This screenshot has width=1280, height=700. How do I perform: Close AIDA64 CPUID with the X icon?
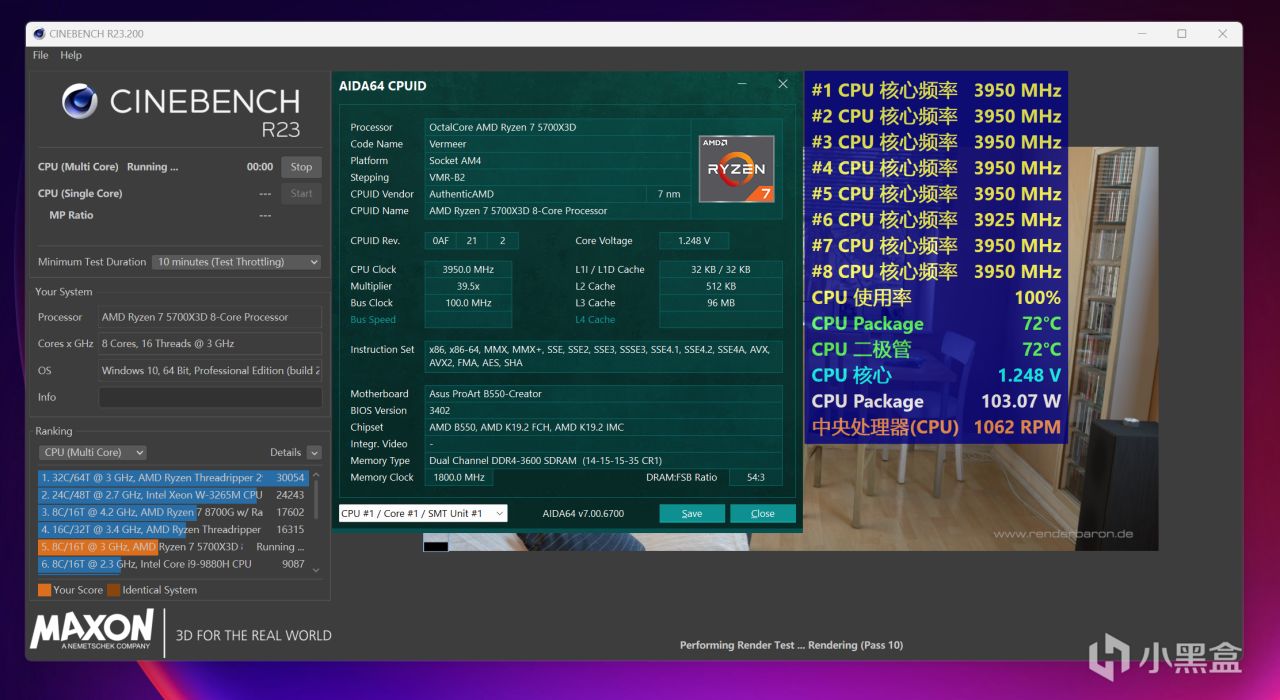point(783,85)
